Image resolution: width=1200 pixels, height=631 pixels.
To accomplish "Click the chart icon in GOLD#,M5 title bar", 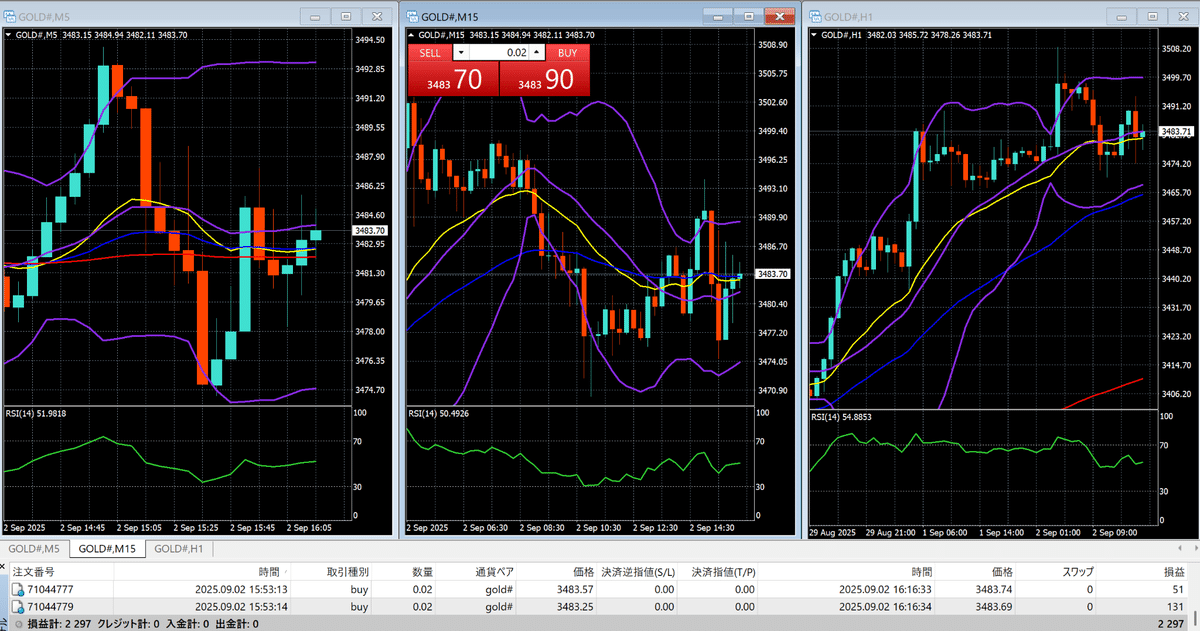I will [11, 15].
